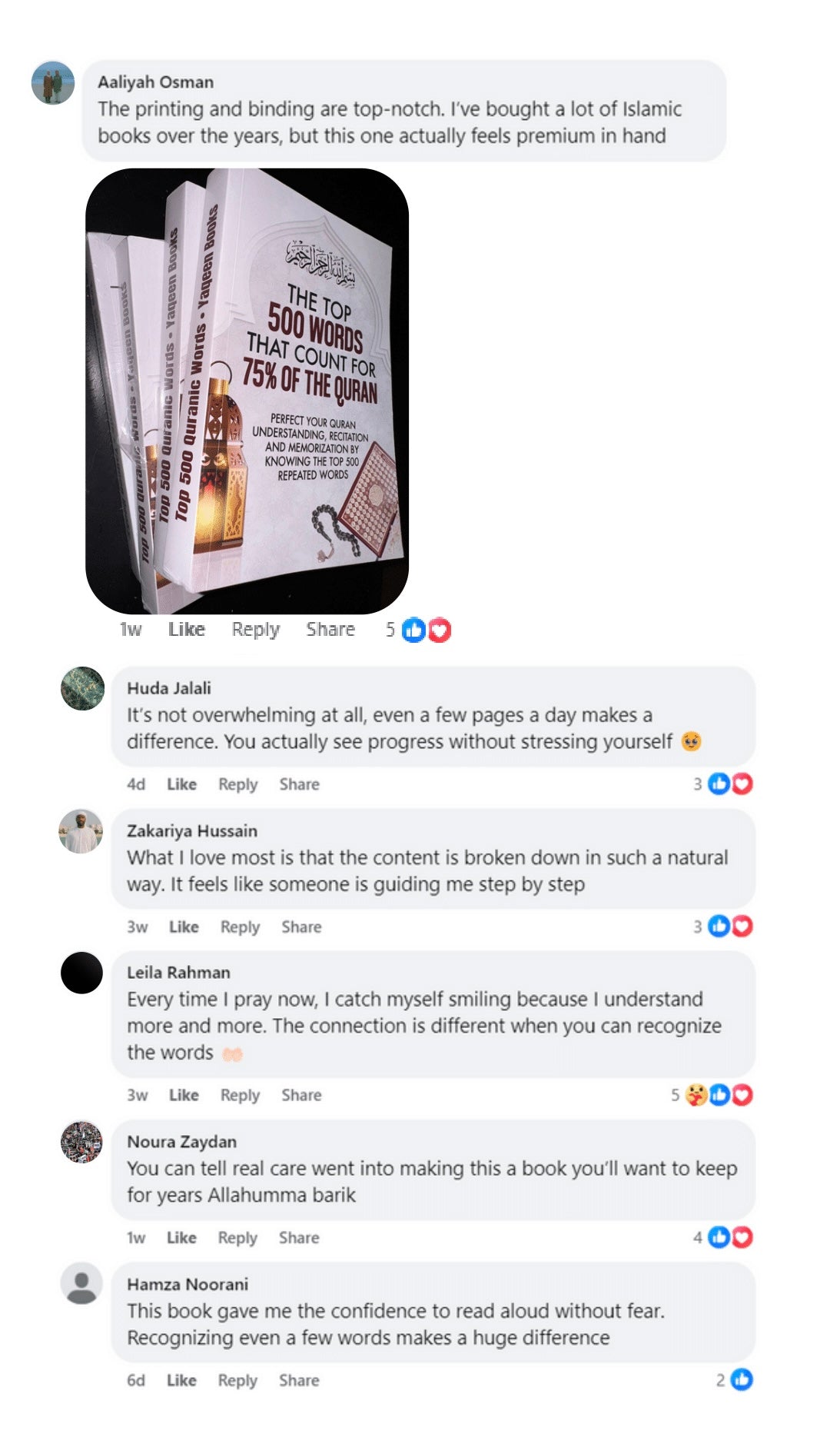Share Hamza Noorani's comment
The width and height of the screenshot is (840, 1454).
(299, 1381)
